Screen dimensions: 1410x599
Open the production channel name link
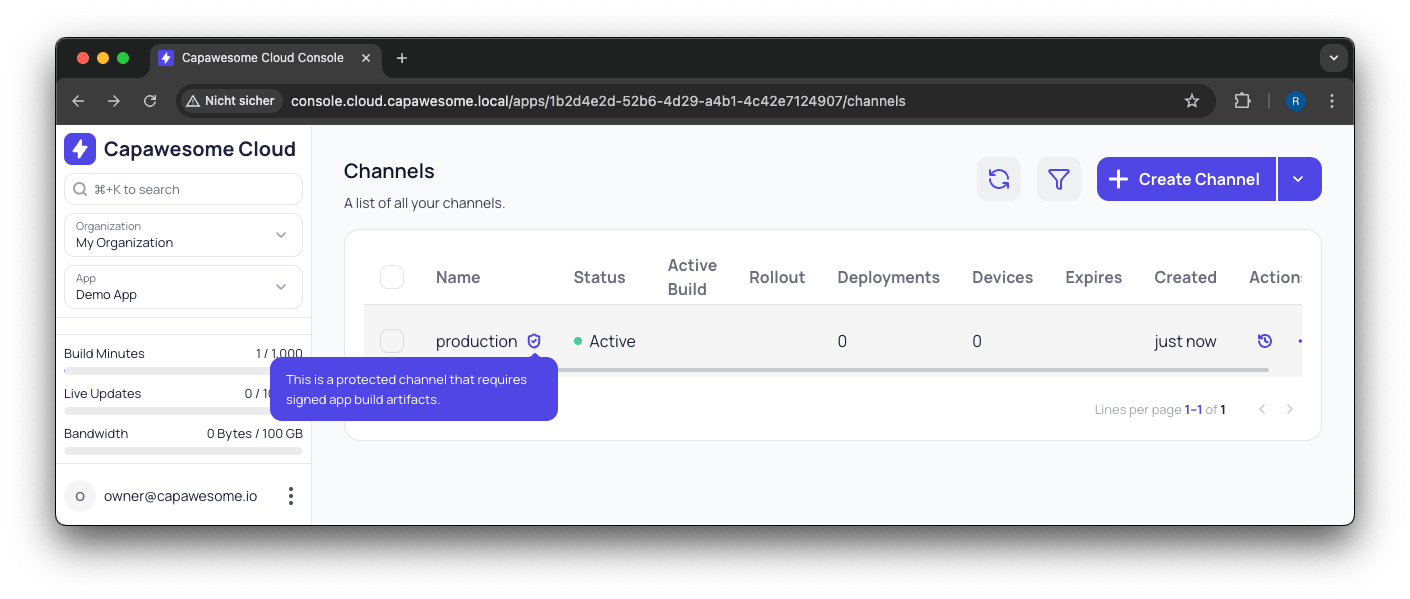(x=476, y=341)
